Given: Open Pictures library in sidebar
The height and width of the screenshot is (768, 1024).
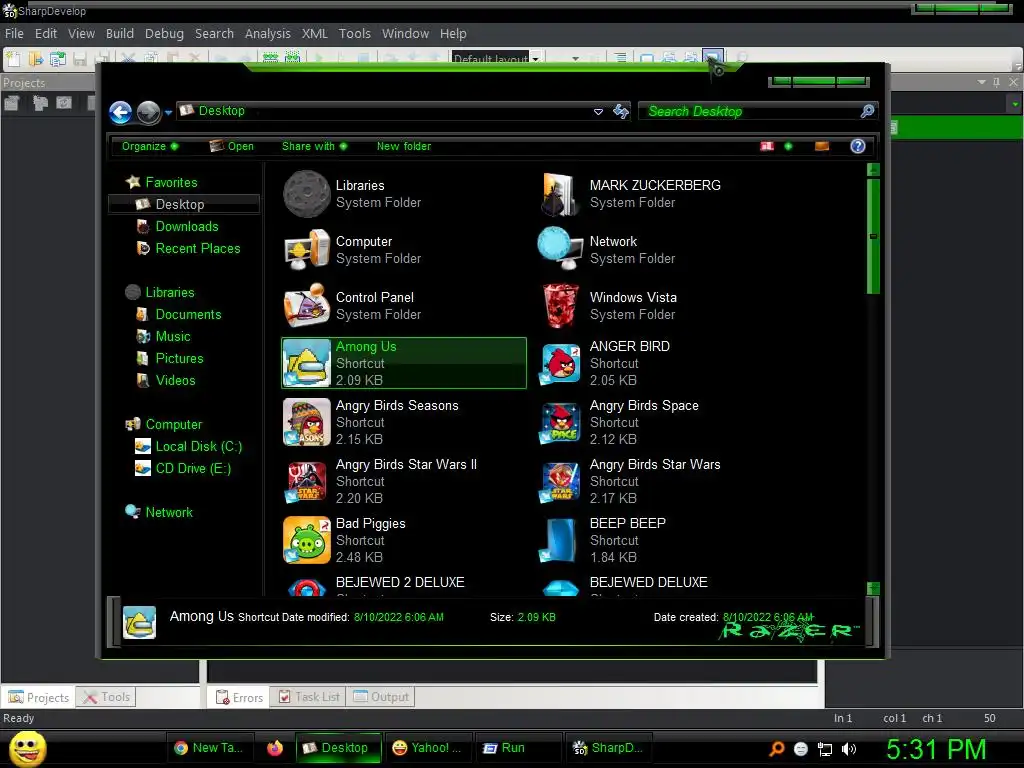Looking at the screenshot, I should coord(179,359).
